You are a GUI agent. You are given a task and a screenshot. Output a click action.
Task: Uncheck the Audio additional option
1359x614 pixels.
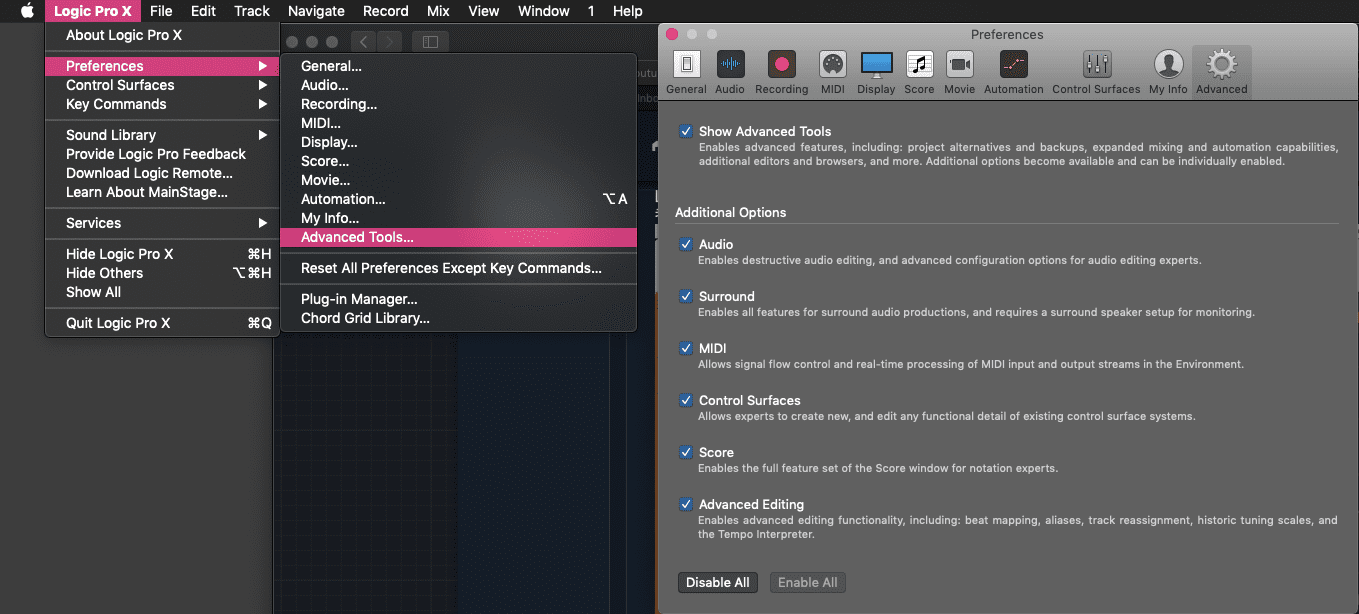coord(686,244)
